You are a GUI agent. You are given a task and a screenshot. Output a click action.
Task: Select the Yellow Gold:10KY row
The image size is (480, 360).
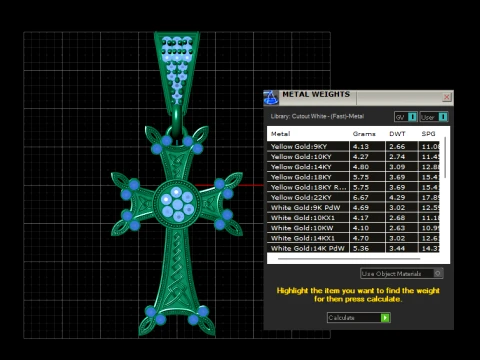(x=353, y=157)
